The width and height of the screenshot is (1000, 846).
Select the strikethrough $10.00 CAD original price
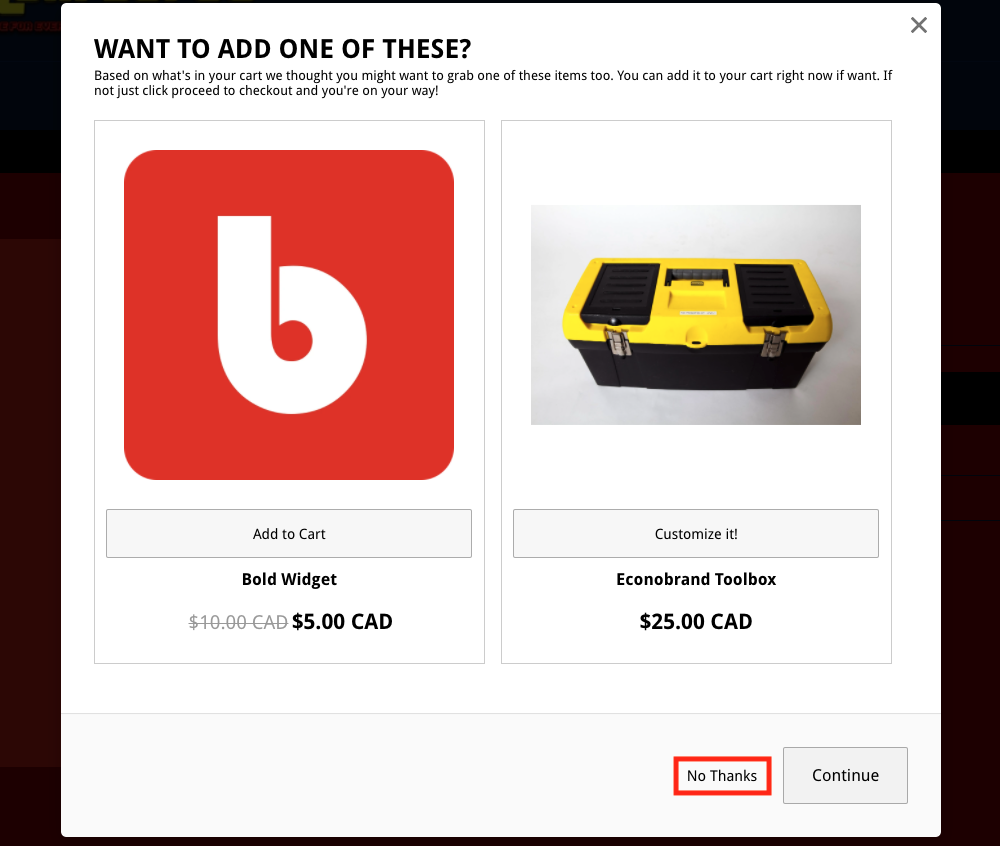[238, 621]
